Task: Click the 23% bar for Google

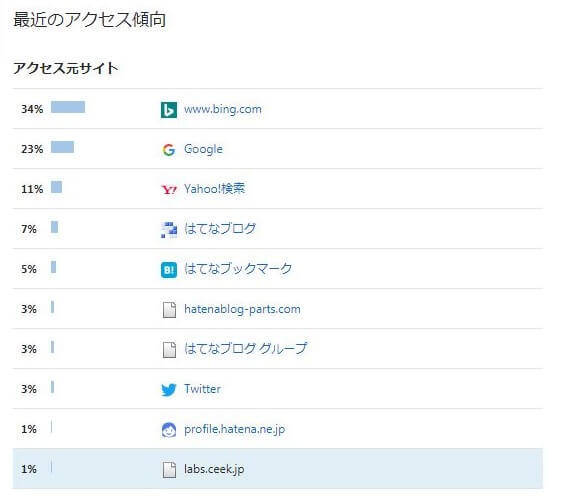Action: click(x=62, y=147)
